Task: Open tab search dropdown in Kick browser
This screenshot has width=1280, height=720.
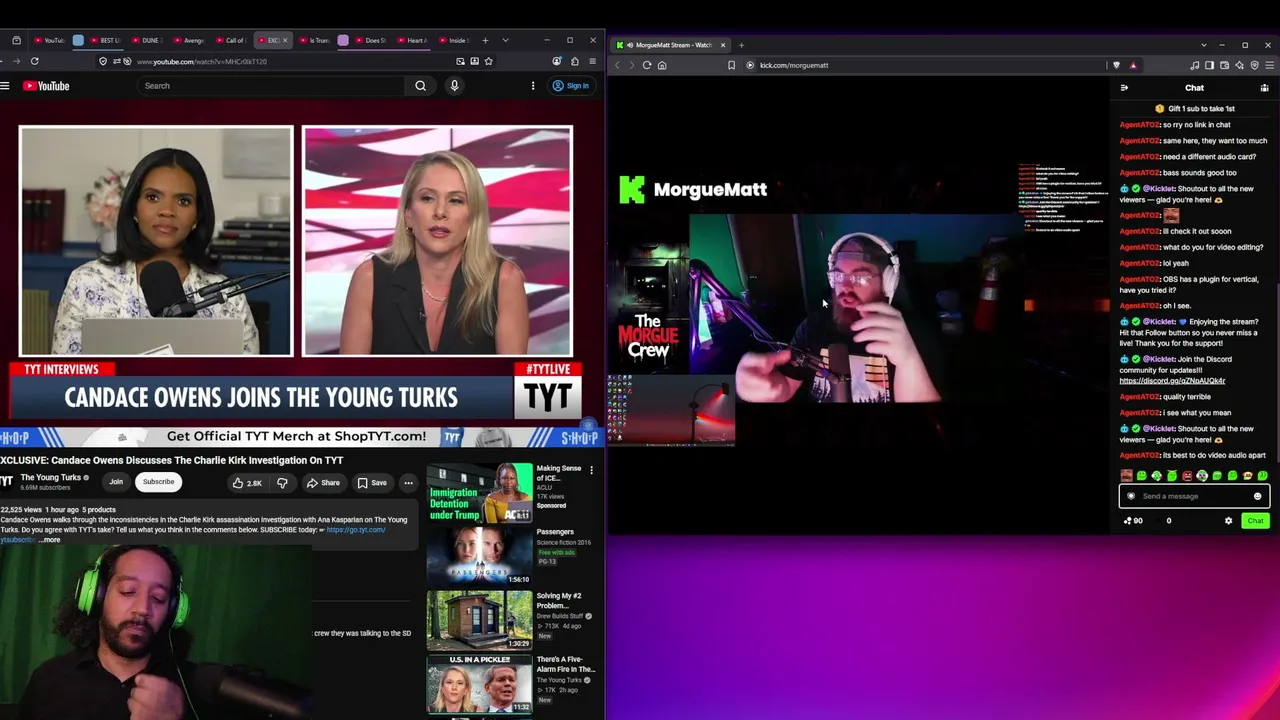Action: coord(1204,45)
